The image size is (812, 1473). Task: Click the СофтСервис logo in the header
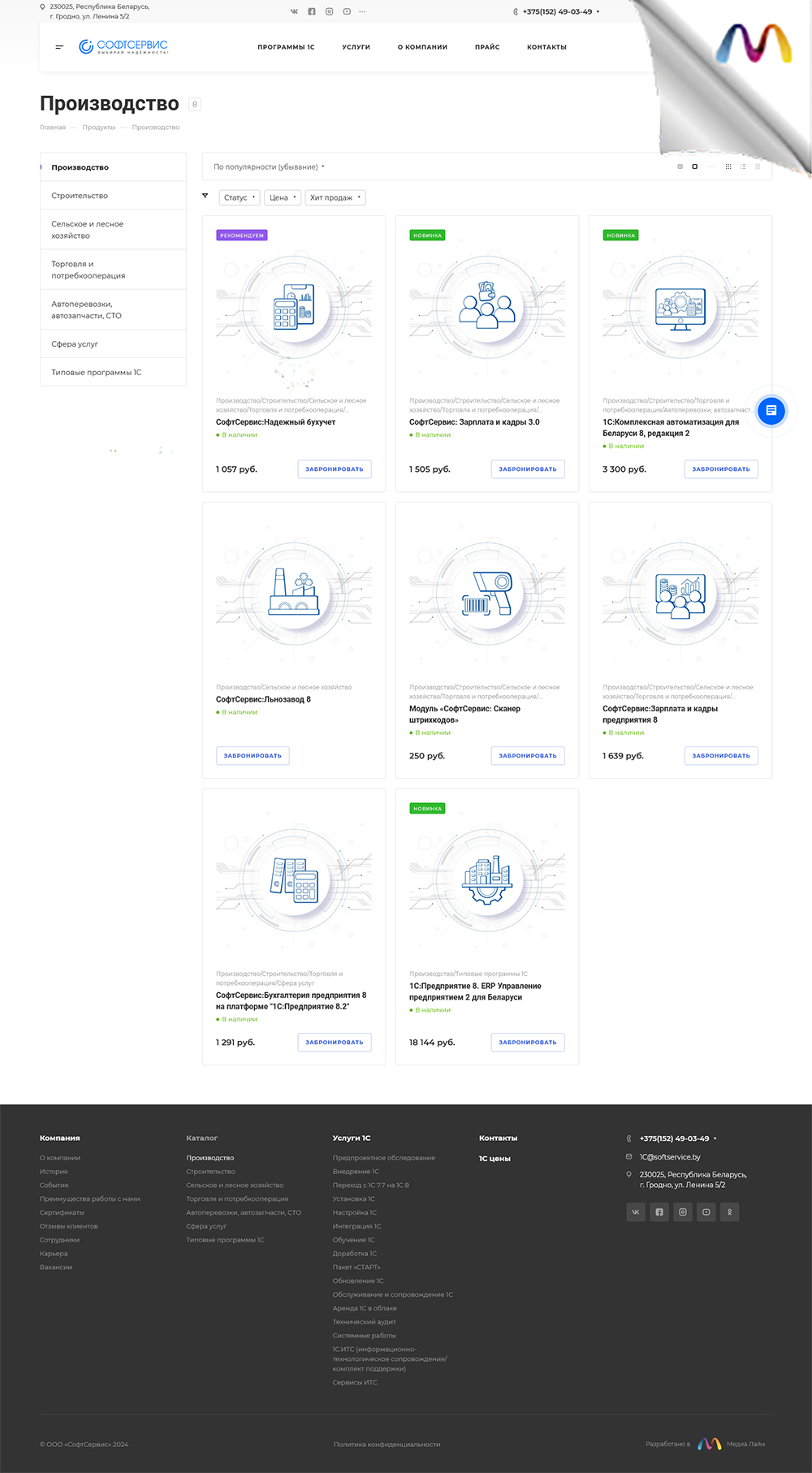click(x=123, y=47)
